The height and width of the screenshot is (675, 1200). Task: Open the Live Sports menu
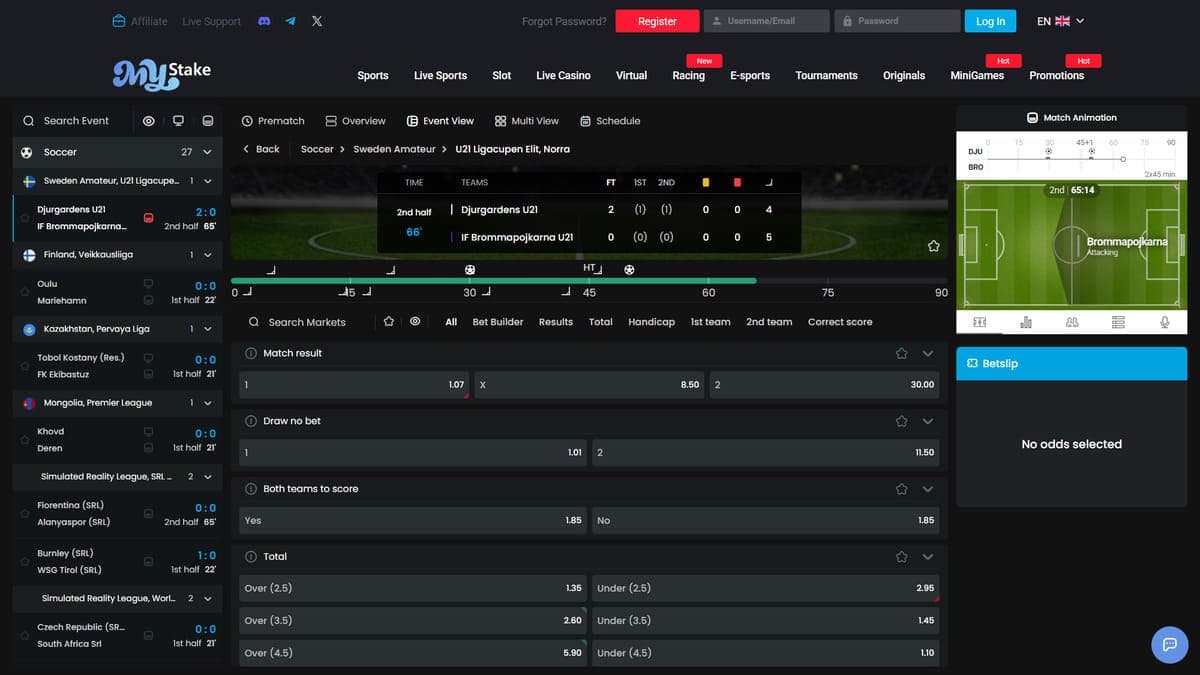click(440, 75)
